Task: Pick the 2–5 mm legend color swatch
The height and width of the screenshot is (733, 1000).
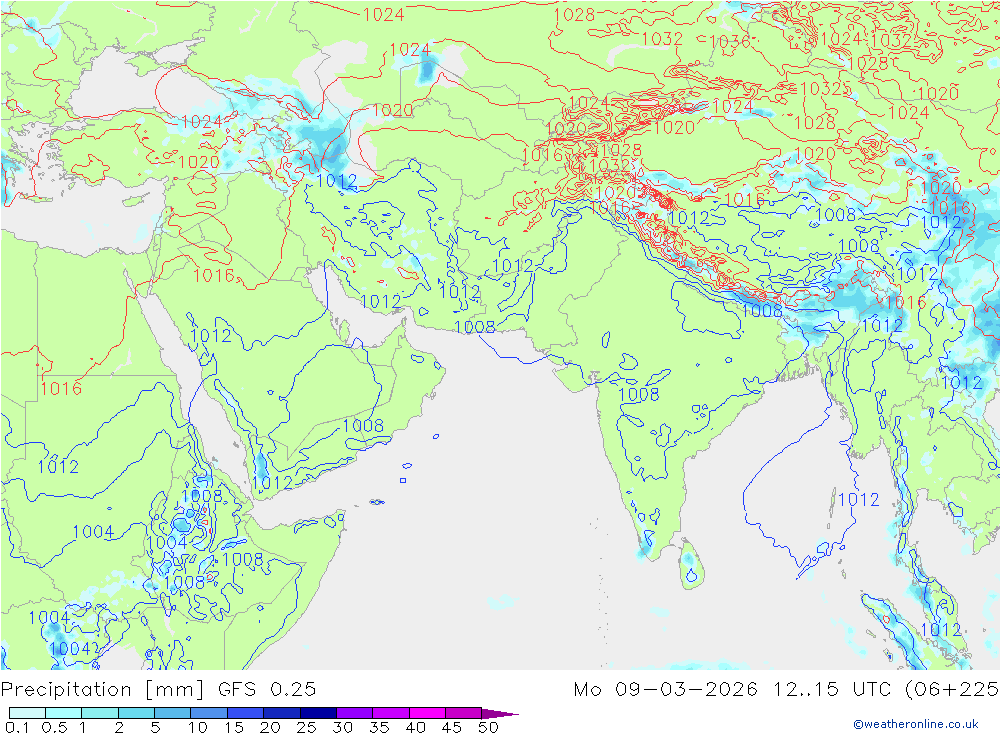Action: click(136, 713)
